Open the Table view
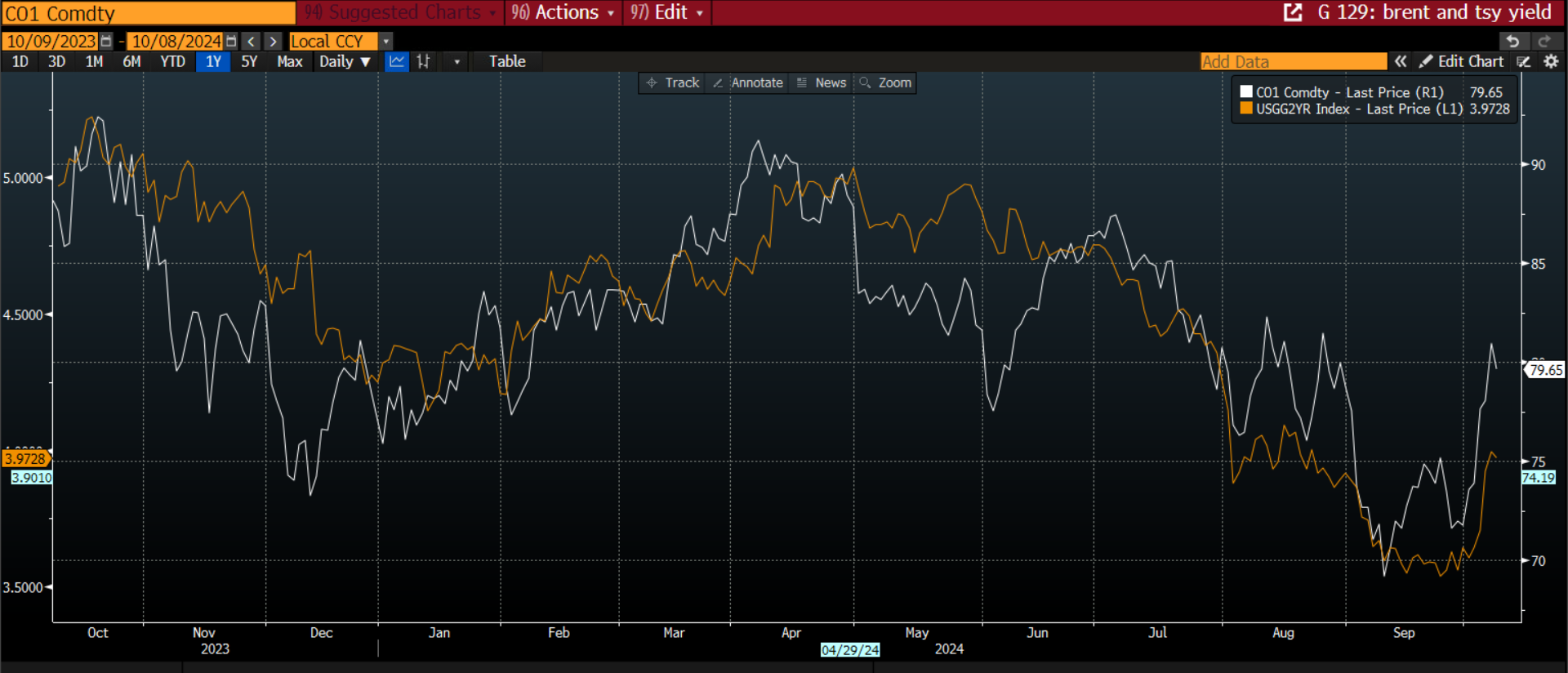Image resolution: width=1568 pixels, height=673 pixels. coord(507,61)
